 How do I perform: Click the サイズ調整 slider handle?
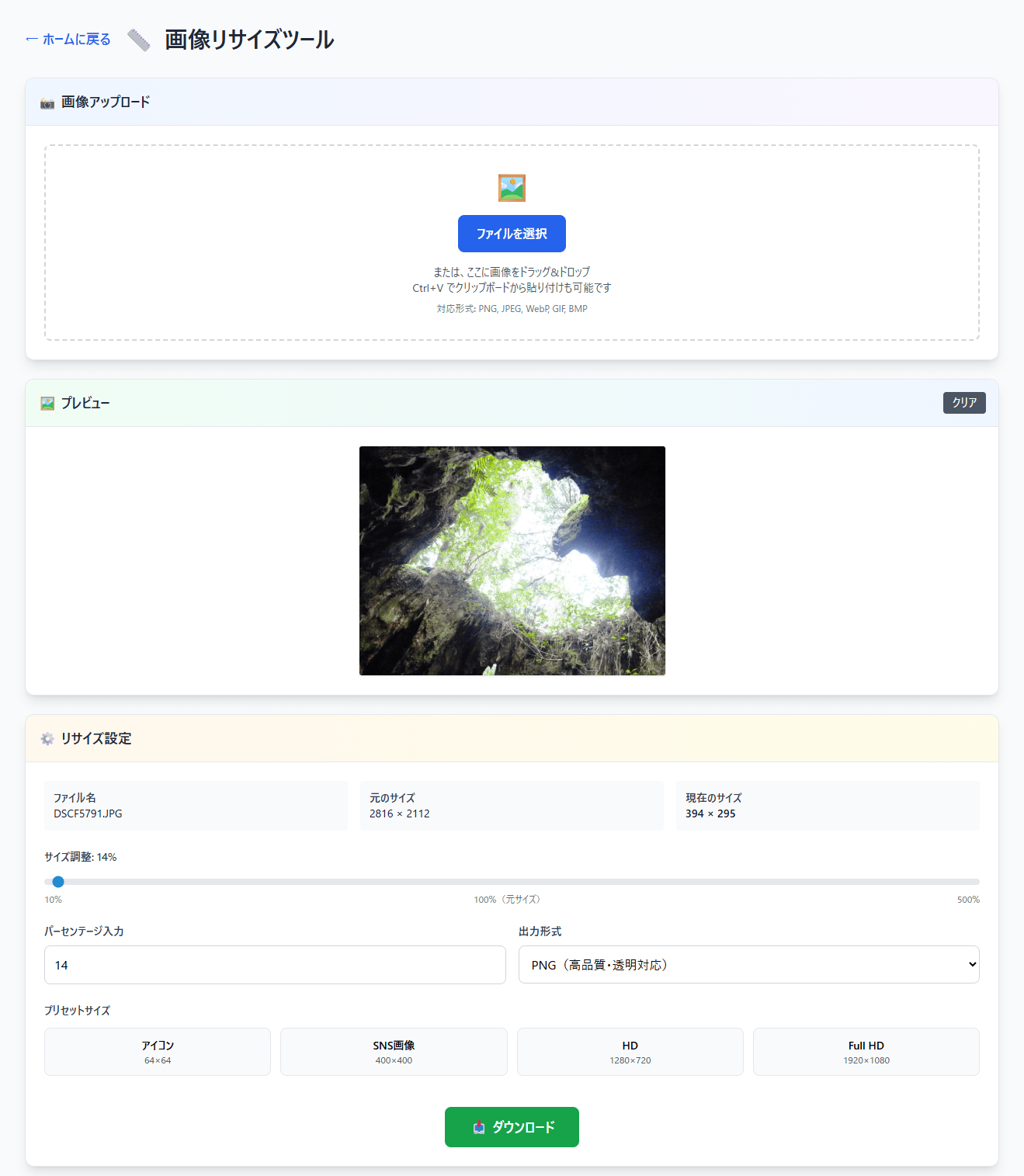click(x=58, y=882)
